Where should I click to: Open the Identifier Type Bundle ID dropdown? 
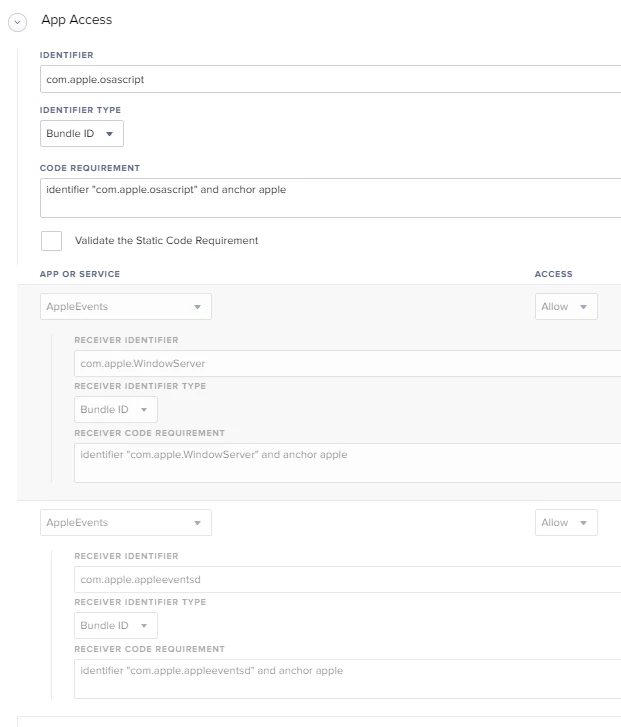coord(82,134)
